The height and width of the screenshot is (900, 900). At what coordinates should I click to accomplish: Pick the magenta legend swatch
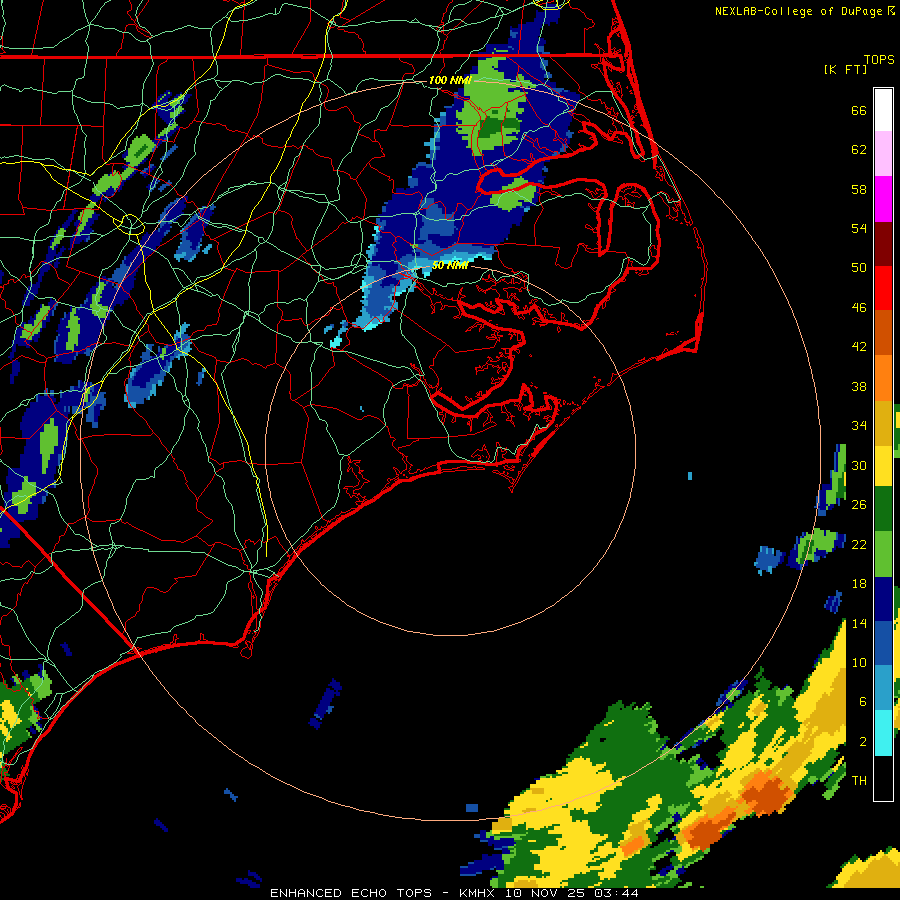click(x=883, y=199)
